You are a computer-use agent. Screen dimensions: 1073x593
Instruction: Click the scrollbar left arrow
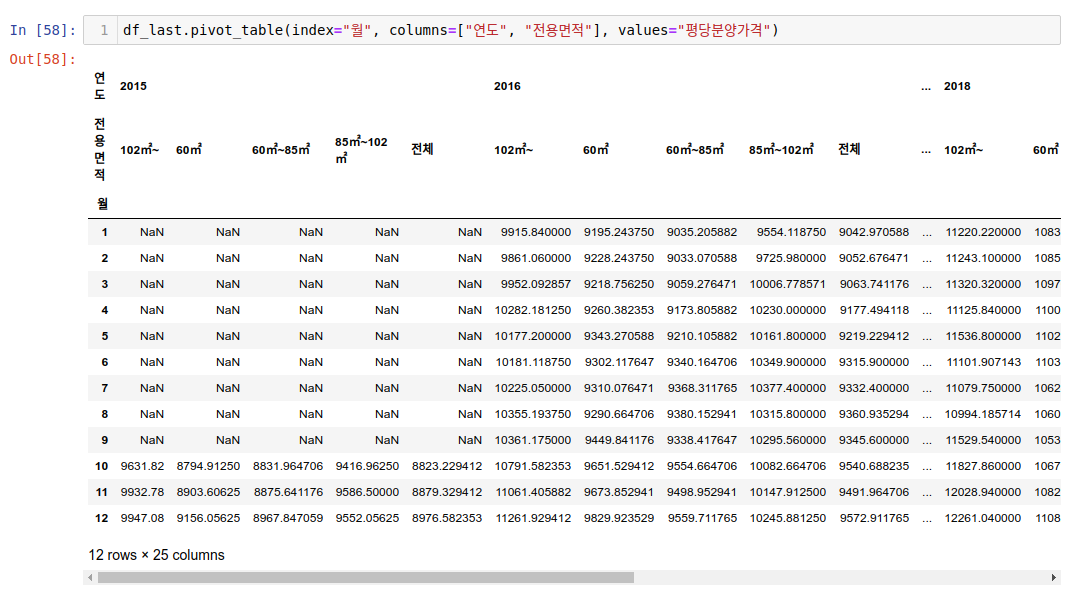[90, 578]
